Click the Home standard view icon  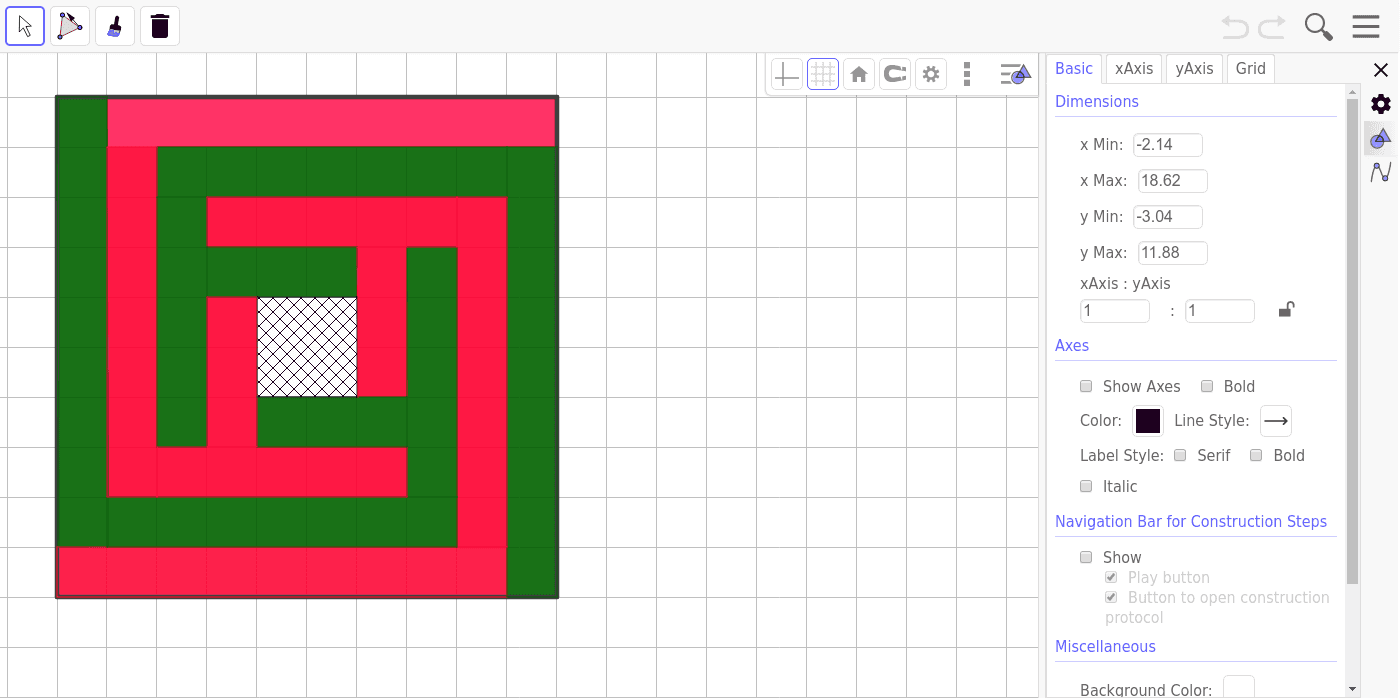click(859, 74)
